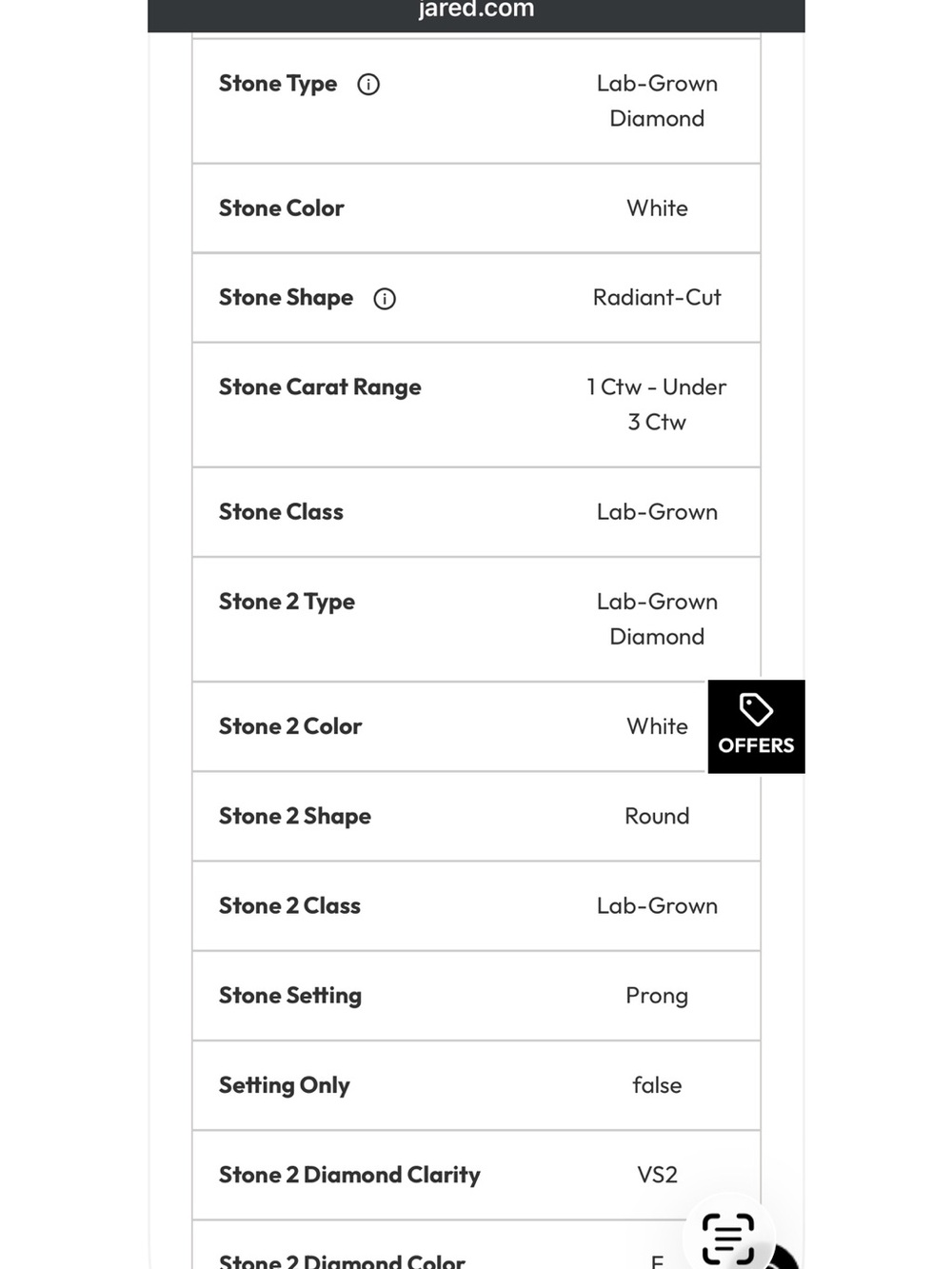Tap the Setting Only false value
952x1269 pixels.
(x=657, y=1085)
